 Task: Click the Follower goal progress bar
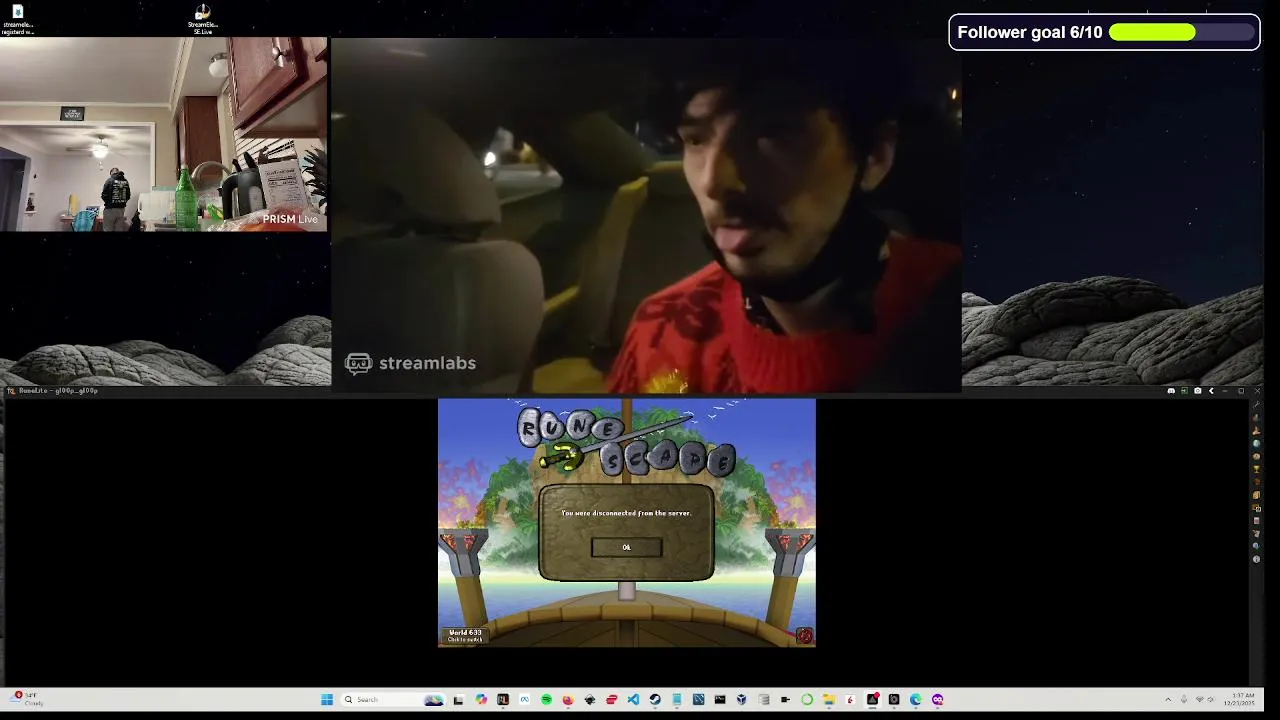pyautogui.click(x=1181, y=32)
